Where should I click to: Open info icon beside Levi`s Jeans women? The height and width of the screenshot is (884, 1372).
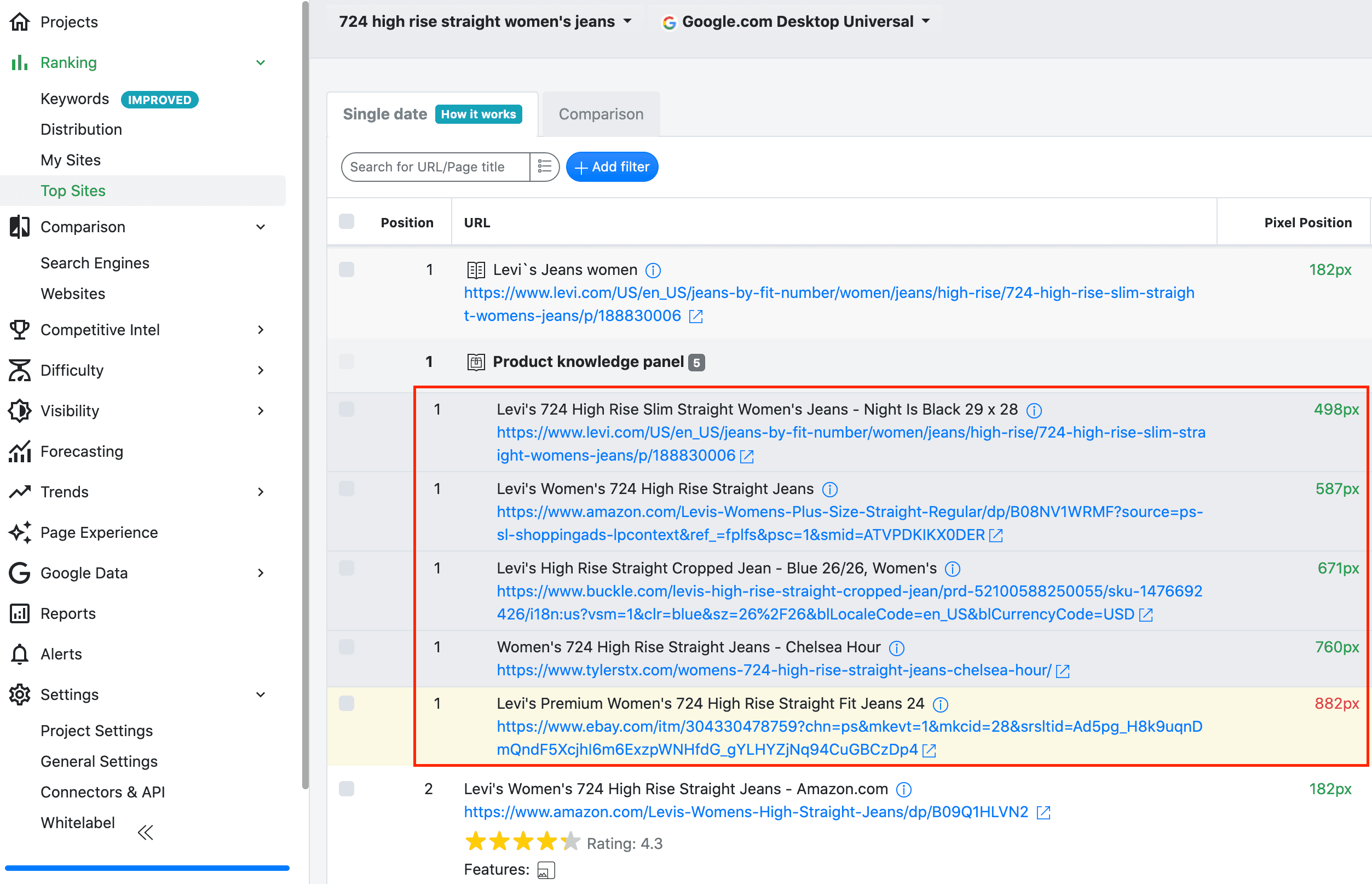[x=653, y=270]
